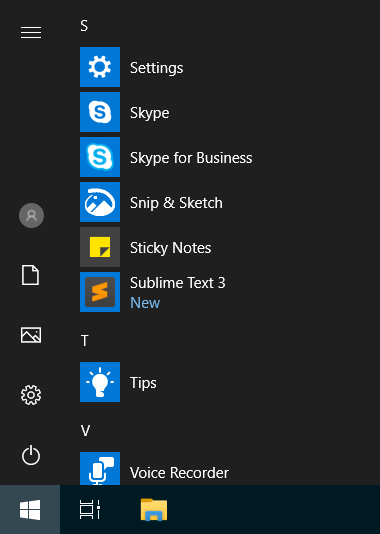
Task: Expand the Start menu hamburger button
Action: point(31,32)
